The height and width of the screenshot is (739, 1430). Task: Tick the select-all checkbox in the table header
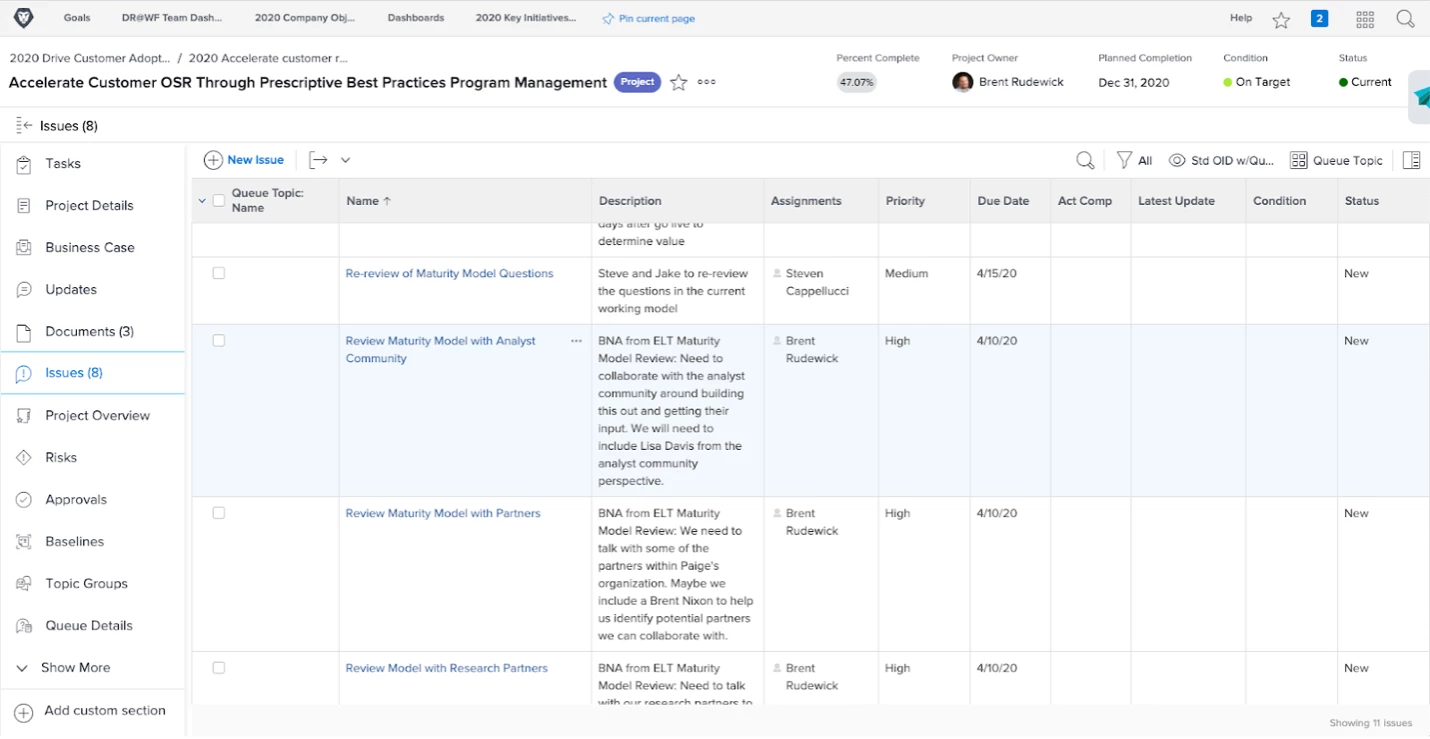point(219,201)
